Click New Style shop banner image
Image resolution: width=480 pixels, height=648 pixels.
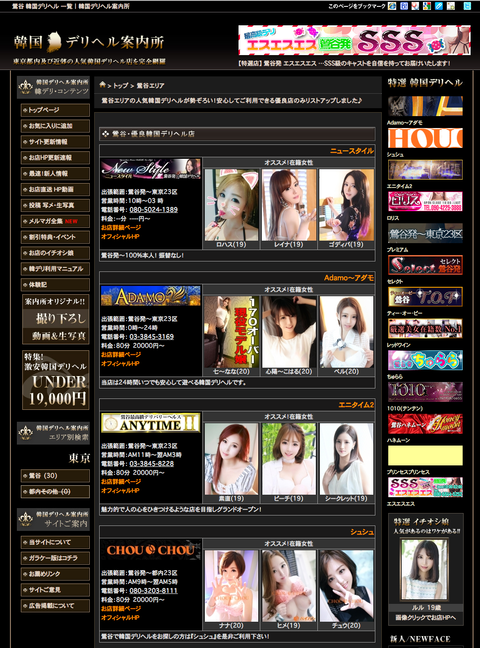click(x=150, y=169)
